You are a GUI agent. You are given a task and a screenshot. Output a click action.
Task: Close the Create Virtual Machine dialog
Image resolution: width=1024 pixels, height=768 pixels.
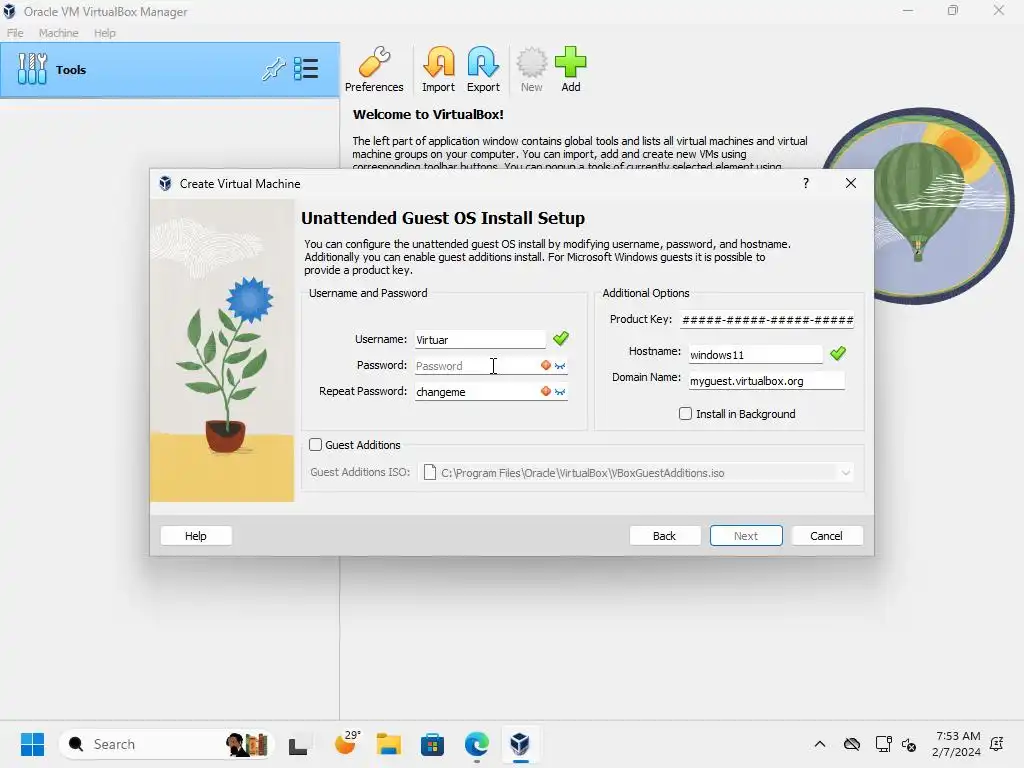point(850,183)
